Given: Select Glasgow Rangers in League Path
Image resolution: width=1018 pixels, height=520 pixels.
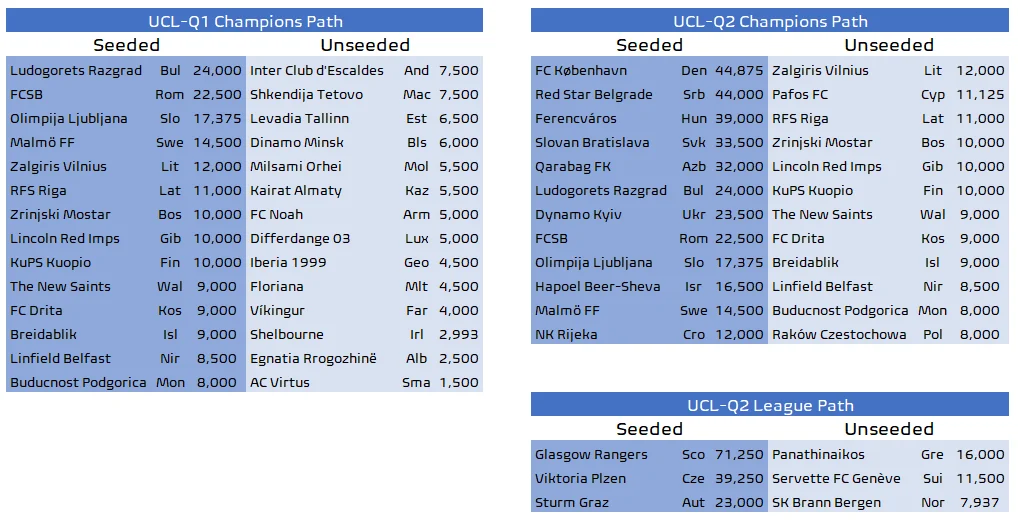Looking at the screenshot, I should 591,455.
